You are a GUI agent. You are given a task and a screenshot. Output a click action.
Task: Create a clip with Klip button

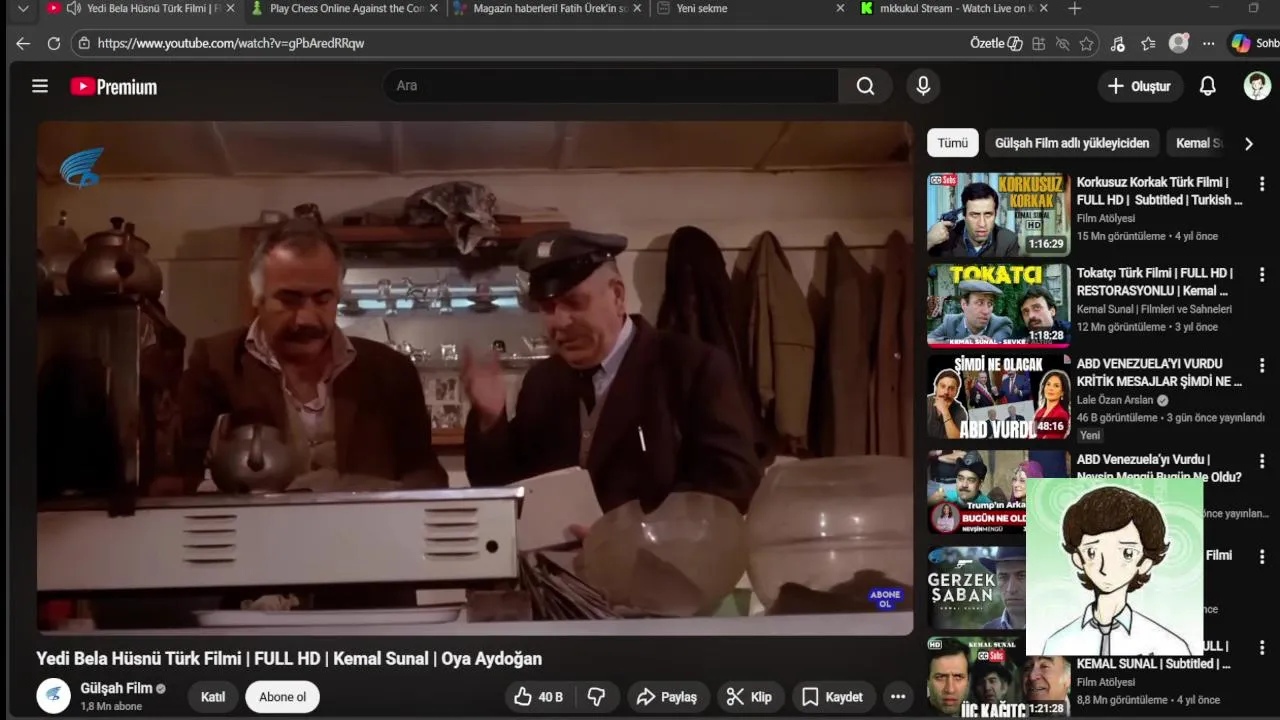tap(749, 697)
